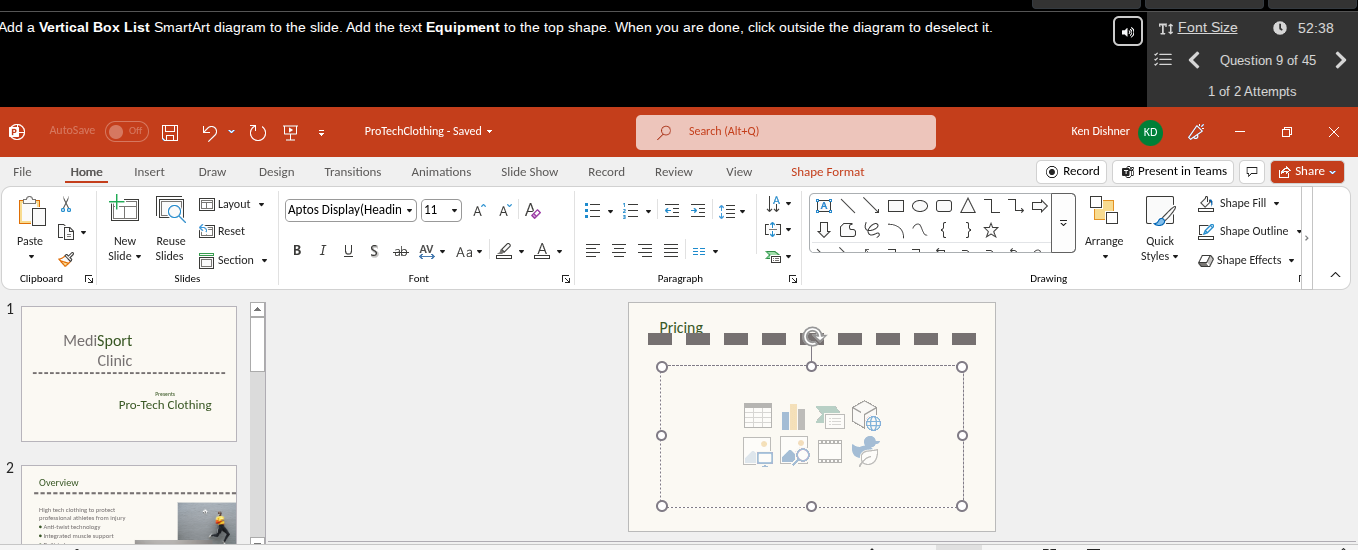
Task: Click the New Slide icon
Action: point(124,209)
